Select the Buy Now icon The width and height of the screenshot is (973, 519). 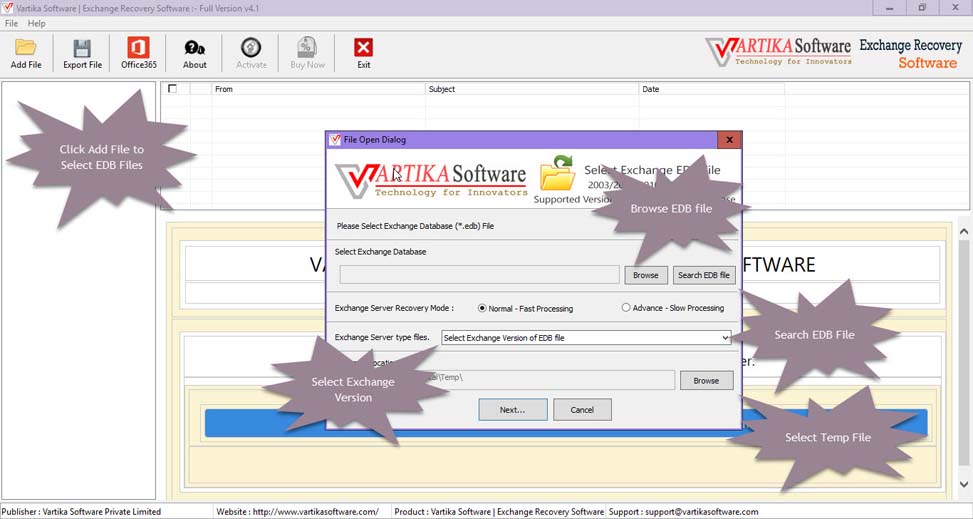point(307,53)
